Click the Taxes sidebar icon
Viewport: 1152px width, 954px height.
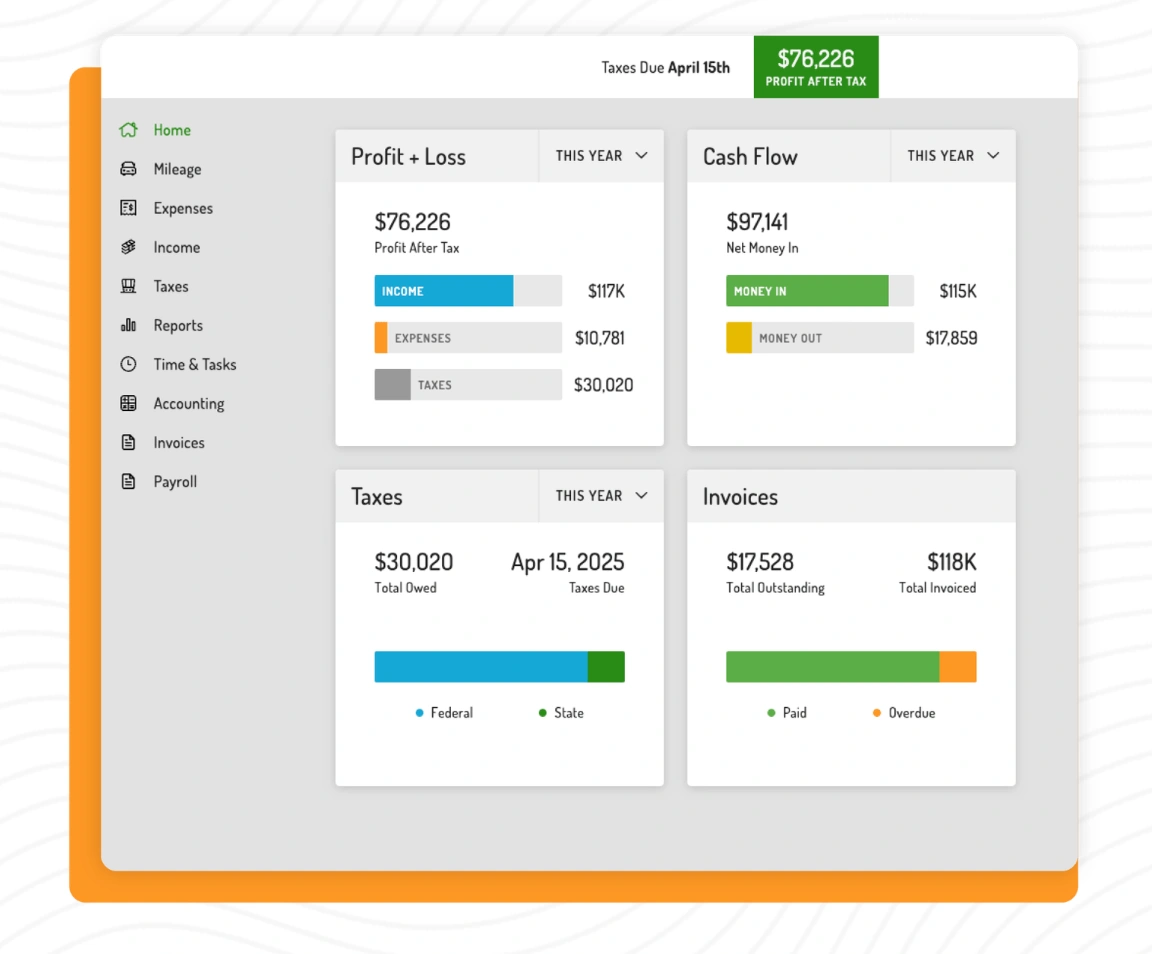[x=129, y=286]
